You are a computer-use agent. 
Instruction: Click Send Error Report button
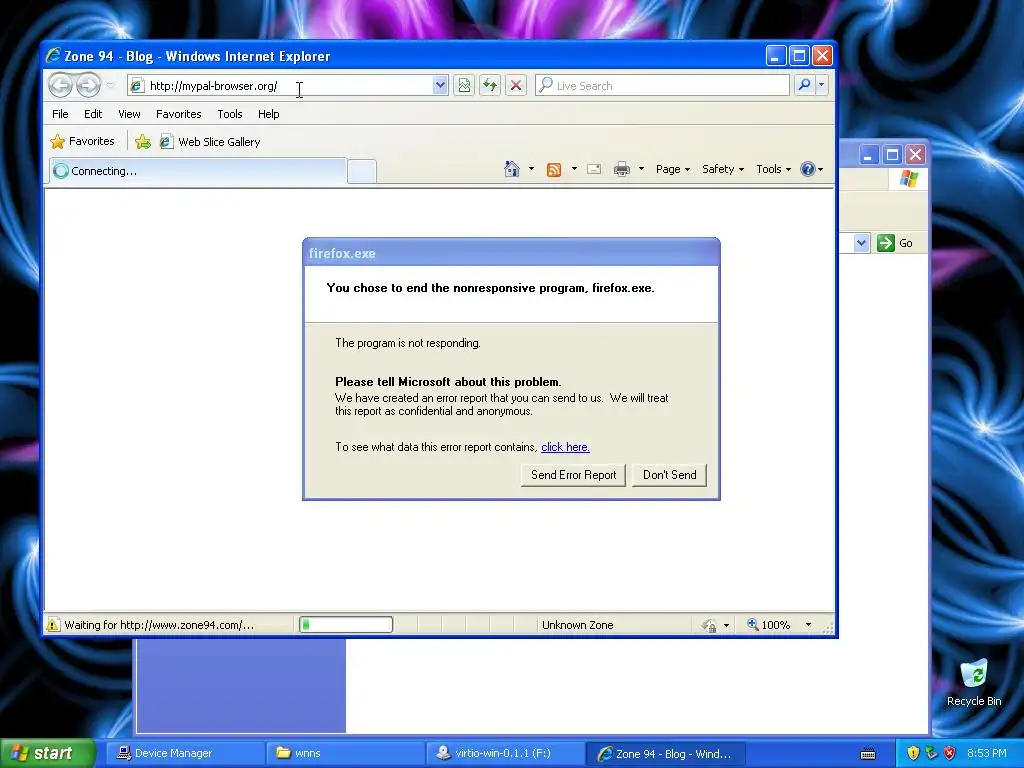pyautogui.click(x=573, y=475)
